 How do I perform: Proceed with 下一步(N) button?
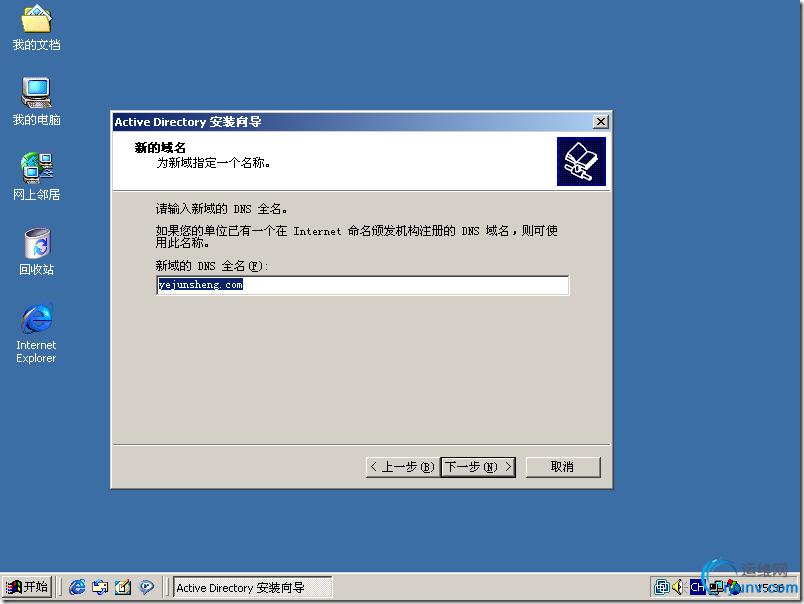(x=478, y=467)
